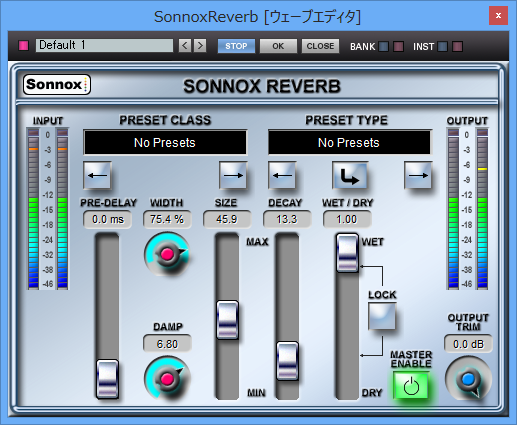The height and width of the screenshot is (425, 517).
Task: Click the right input level meter
Action: point(62,208)
